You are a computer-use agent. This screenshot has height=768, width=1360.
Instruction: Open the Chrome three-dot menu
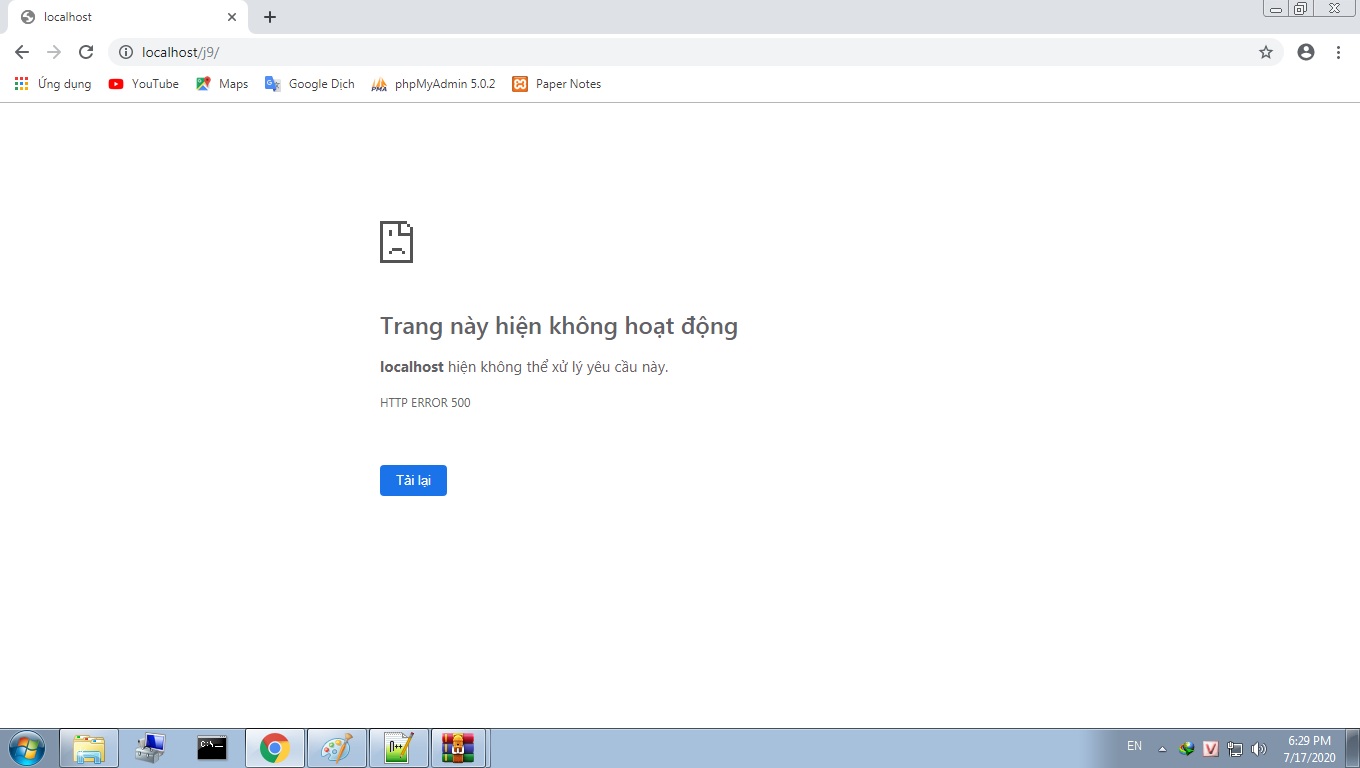[x=1338, y=52]
